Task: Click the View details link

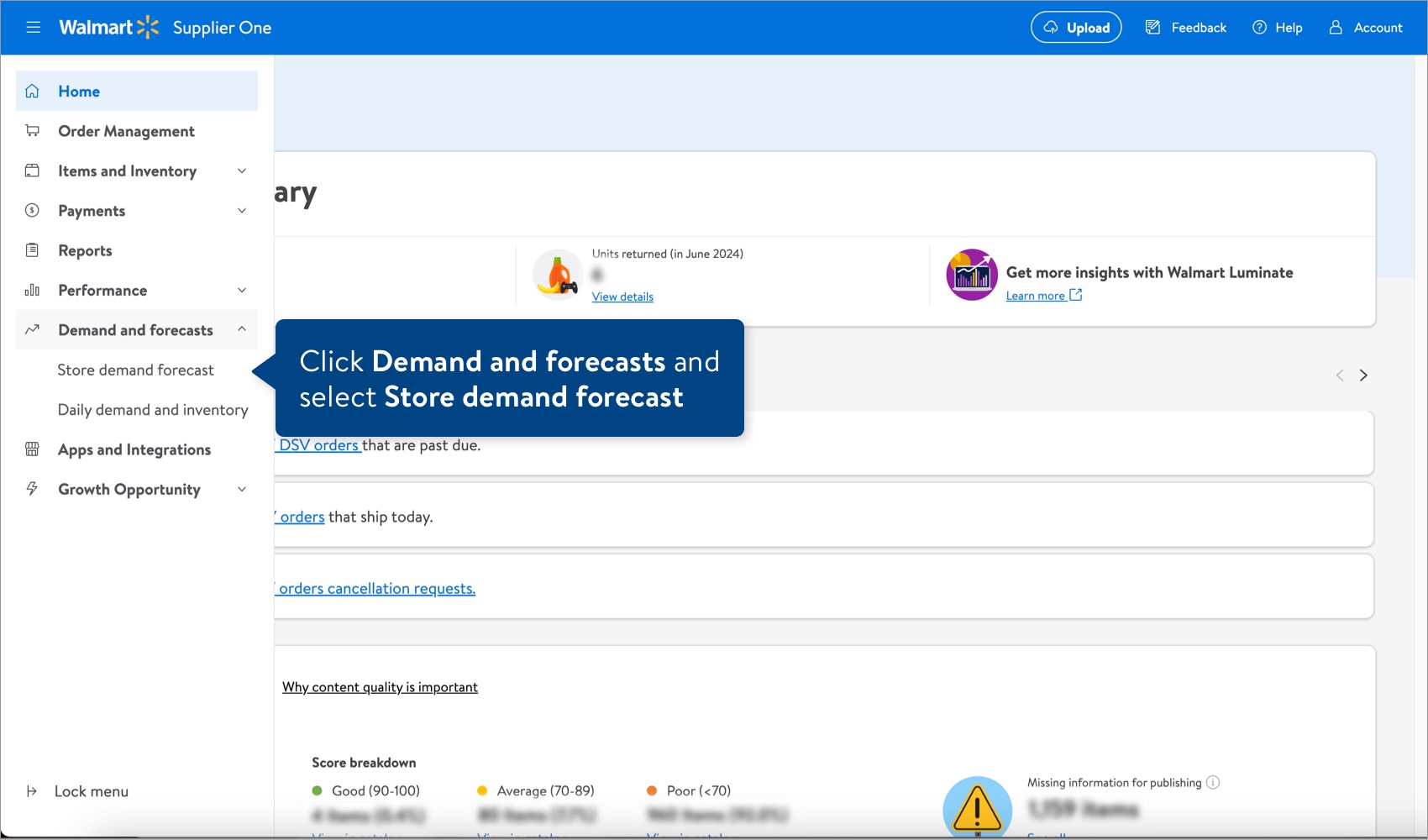Action: (x=622, y=297)
